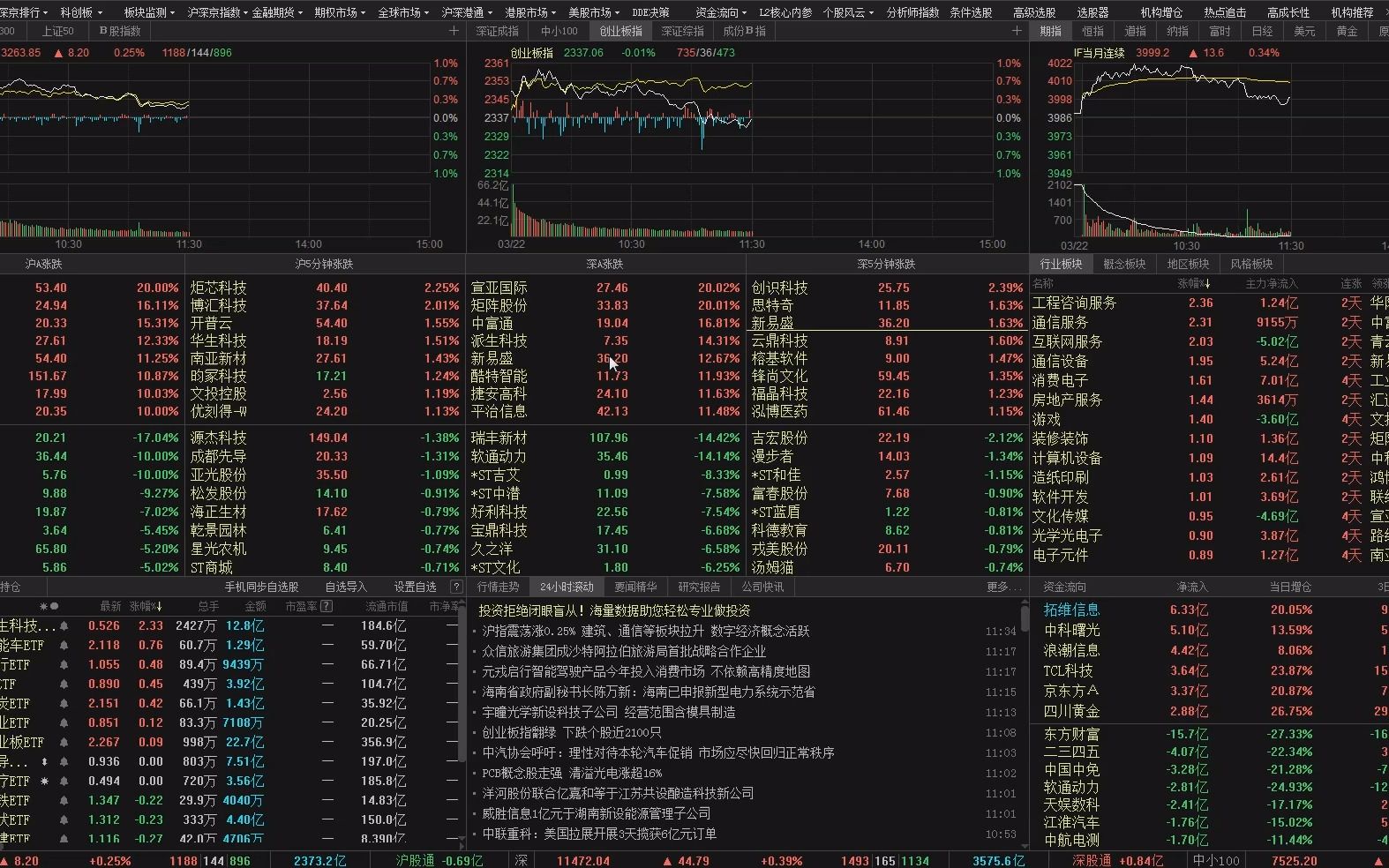Click the 自选导入 button
Screen dimensions: 1389x868
[345, 587]
